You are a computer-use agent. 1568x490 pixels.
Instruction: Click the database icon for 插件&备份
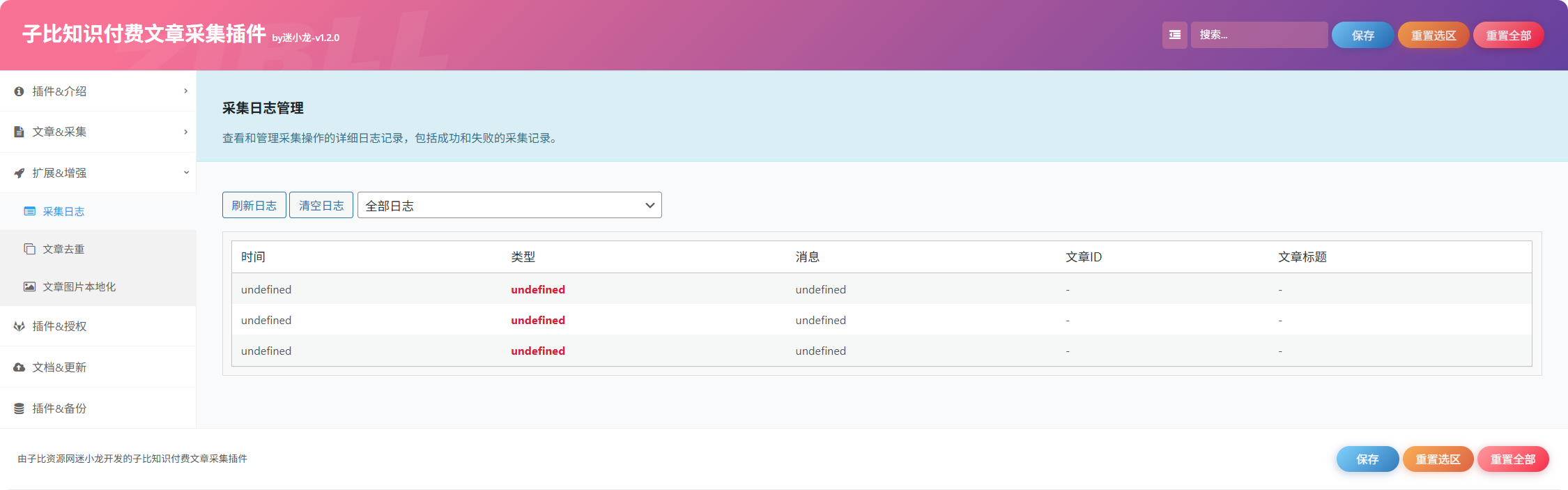click(x=19, y=408)
